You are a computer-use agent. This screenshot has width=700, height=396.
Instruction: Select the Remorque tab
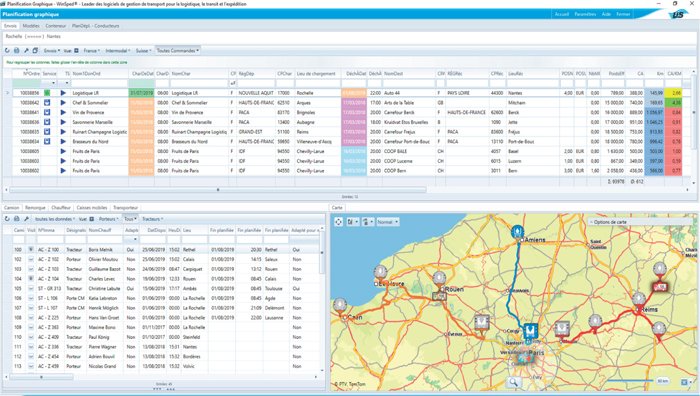click(35, 208)
